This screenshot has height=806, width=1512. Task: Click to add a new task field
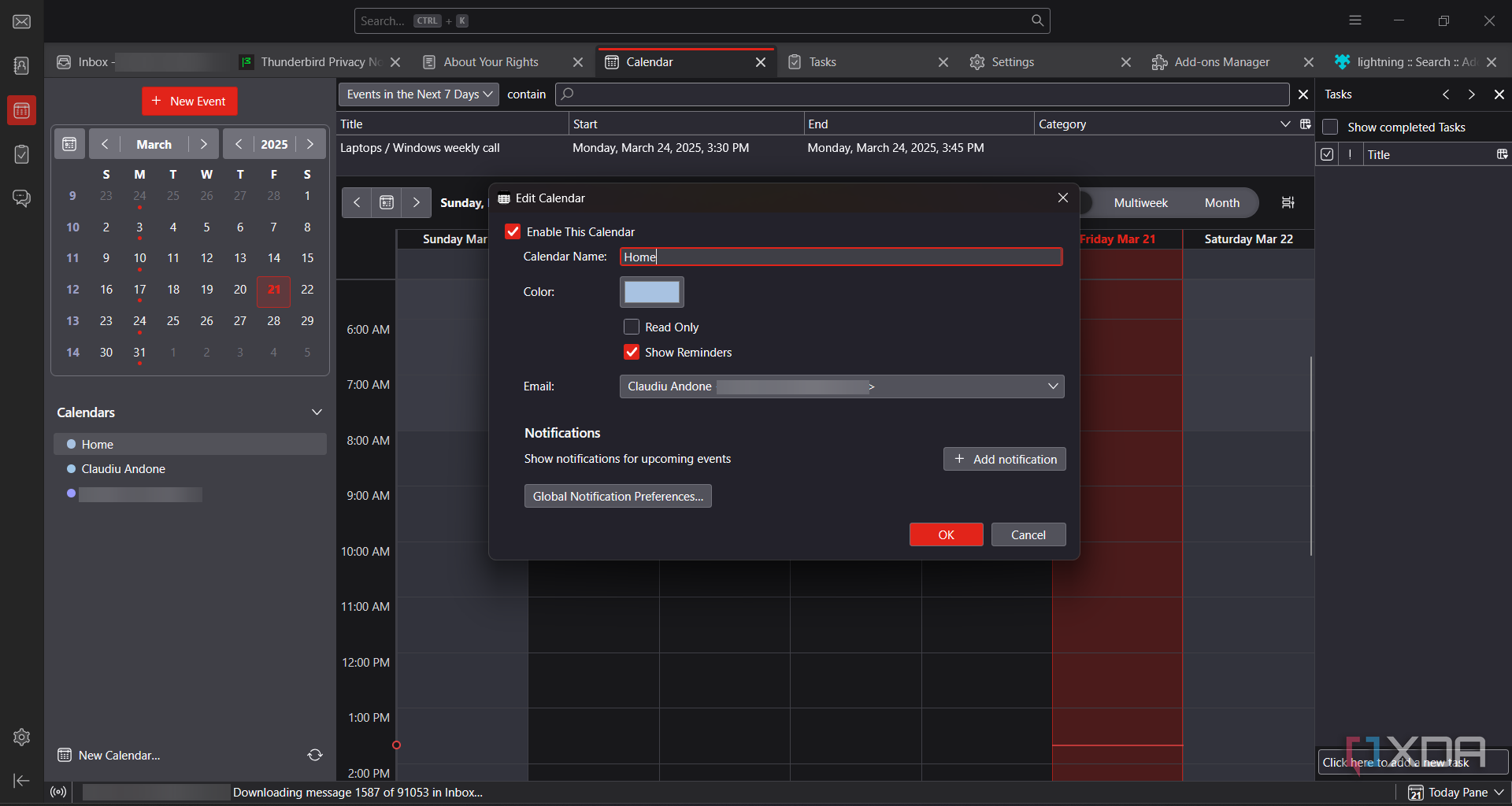[x=1413, y=762]
